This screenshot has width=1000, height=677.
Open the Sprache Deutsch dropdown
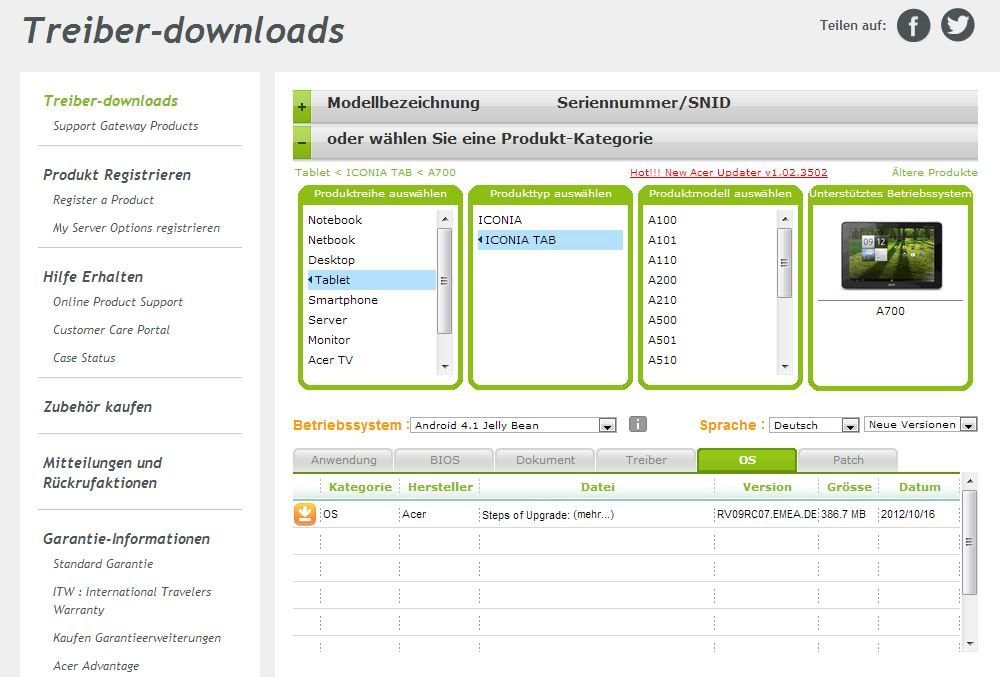pos(814,425)
